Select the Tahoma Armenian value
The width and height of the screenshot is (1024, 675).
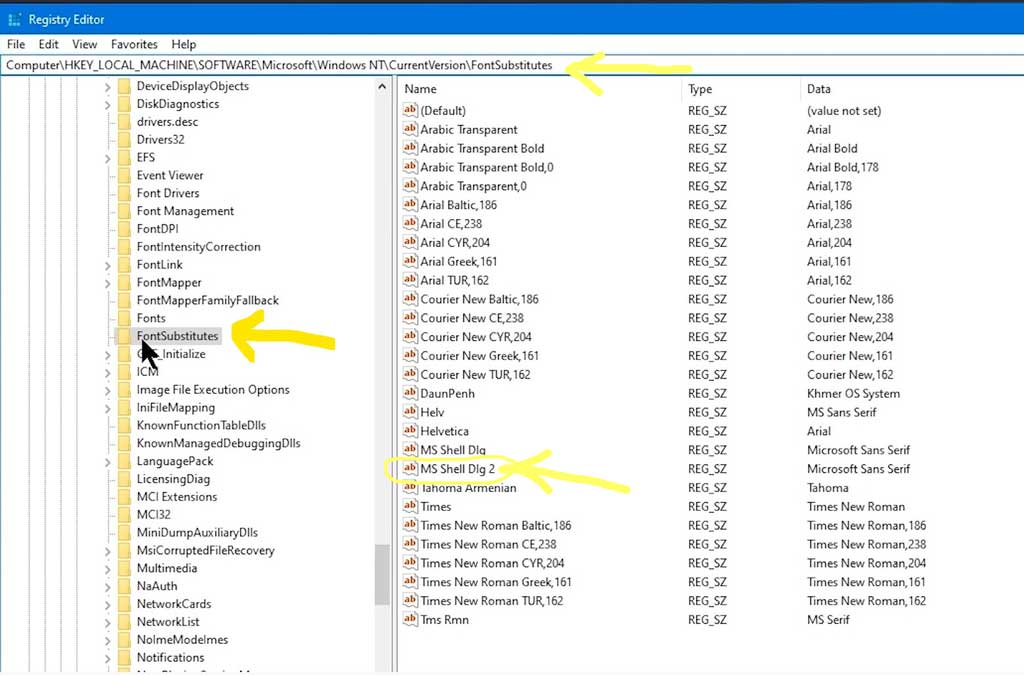click(x=468, y=488)
